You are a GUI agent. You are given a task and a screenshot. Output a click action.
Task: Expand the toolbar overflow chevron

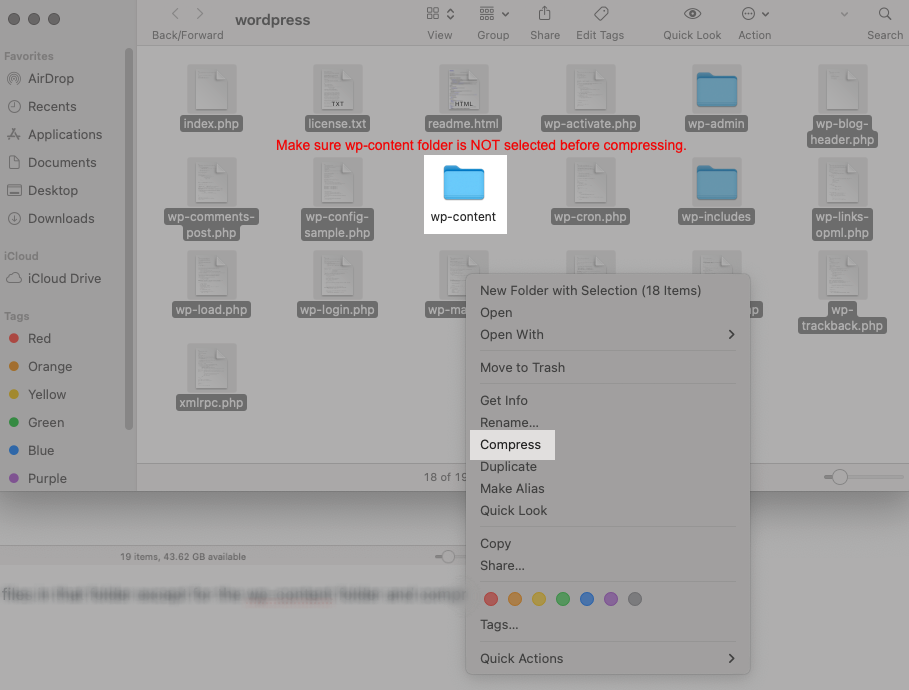click(844, 14)
